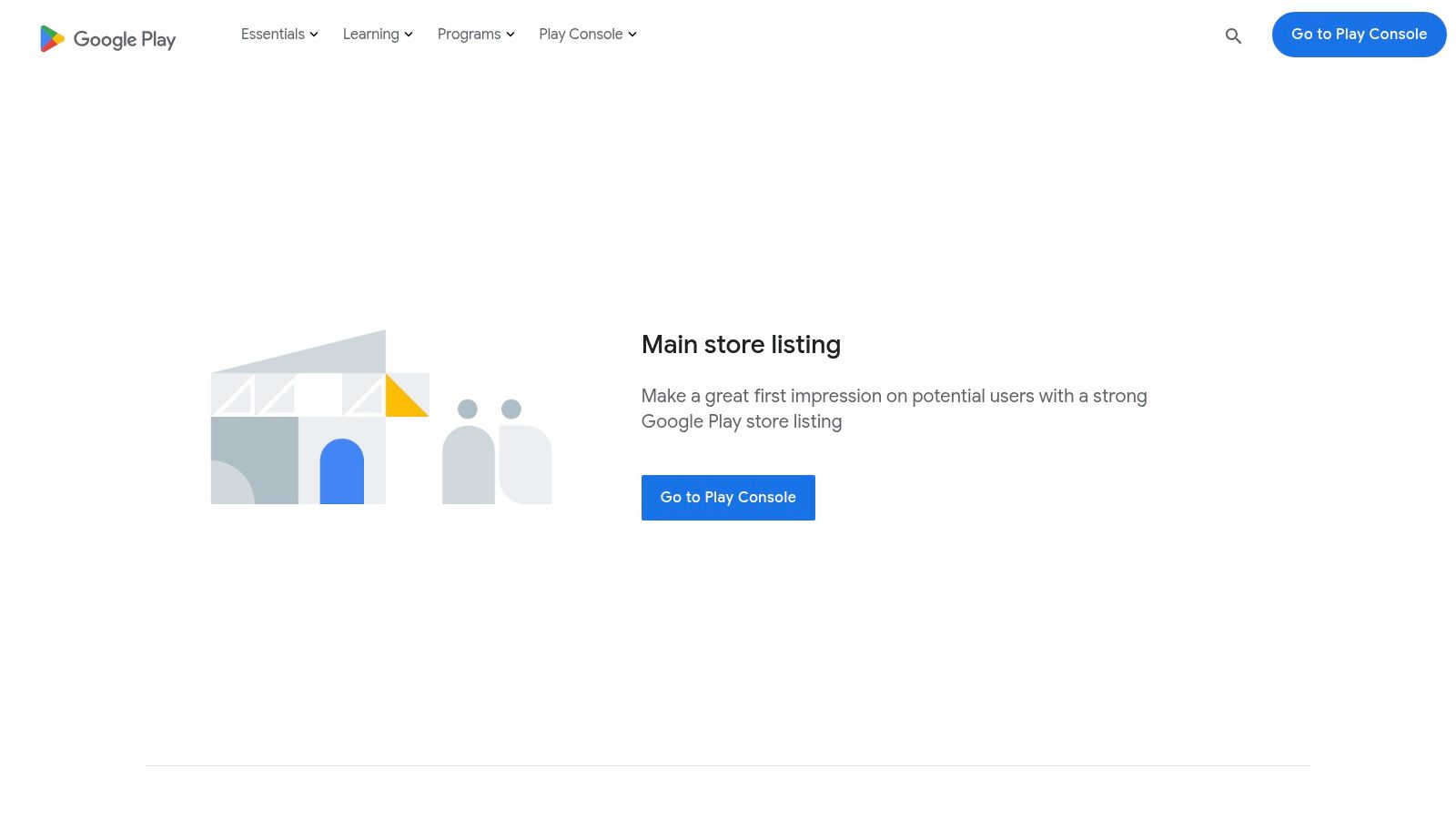Click the Main store listing heading
Screen dimensions: 1456x819
[741, 345]
